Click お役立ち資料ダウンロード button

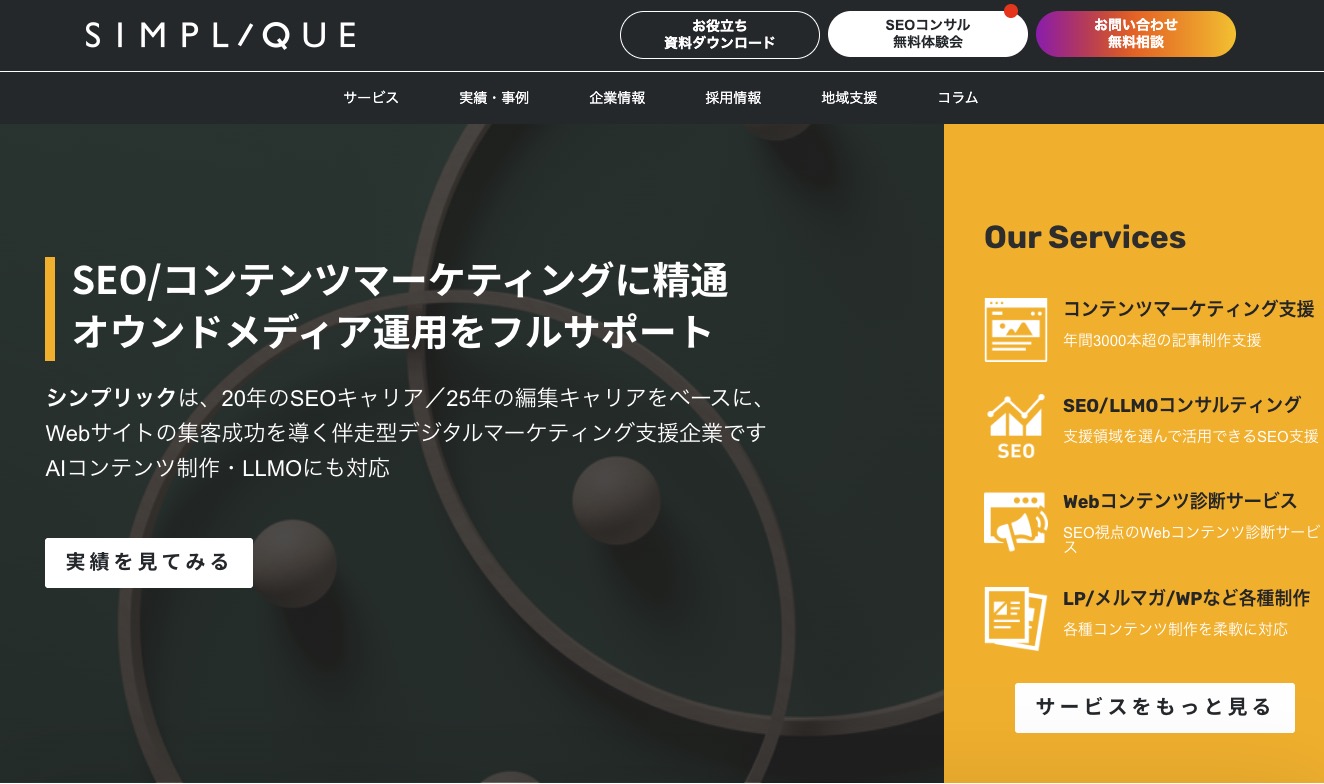coord(720,35)
